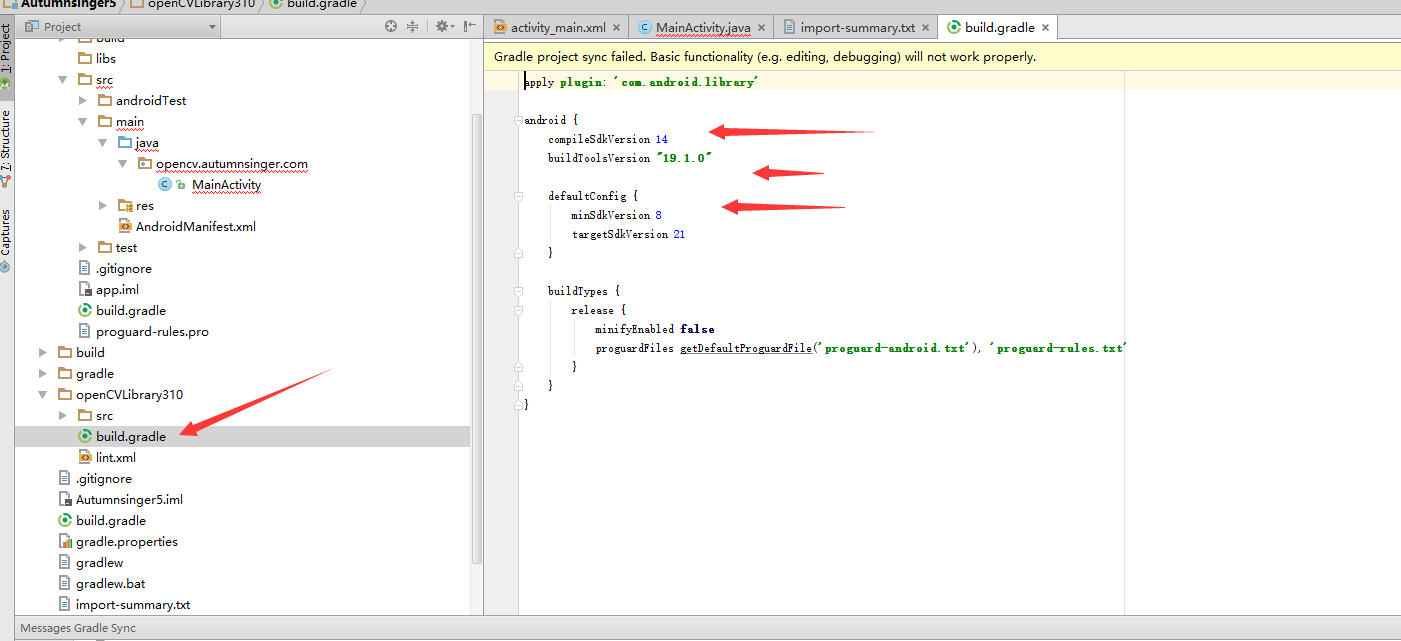Hide the Project tool window
1401x641 pixels.
pyautogui.click(x=469, y=27)
